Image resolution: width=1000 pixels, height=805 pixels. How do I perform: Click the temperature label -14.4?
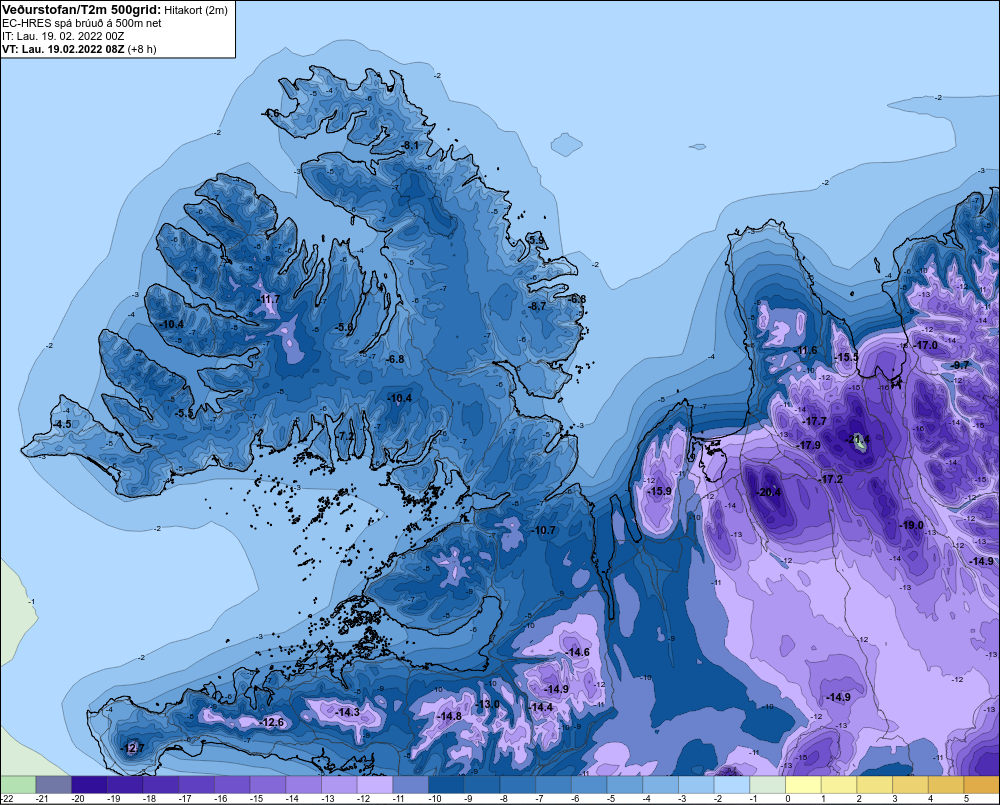[541, 707]
